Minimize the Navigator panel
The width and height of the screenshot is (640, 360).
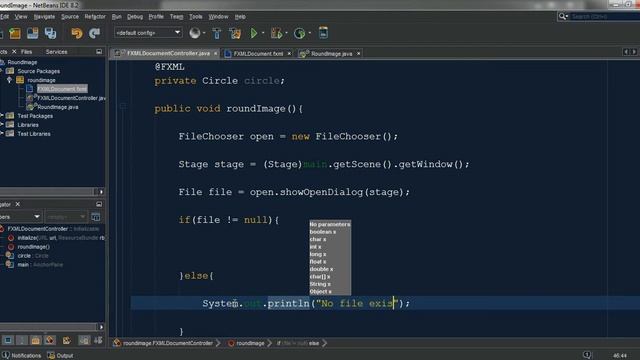click(99, 204)
